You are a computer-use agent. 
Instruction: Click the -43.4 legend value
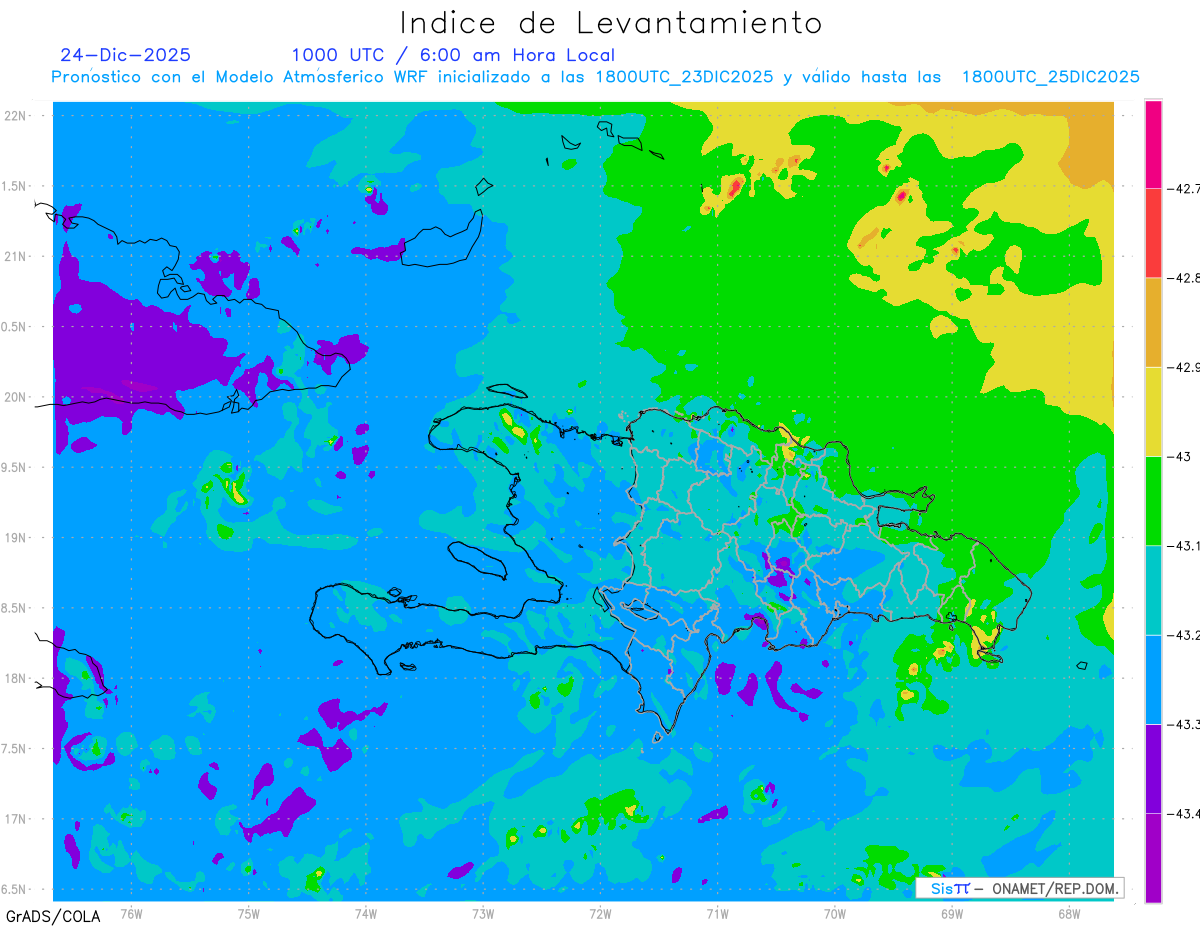1183,813
